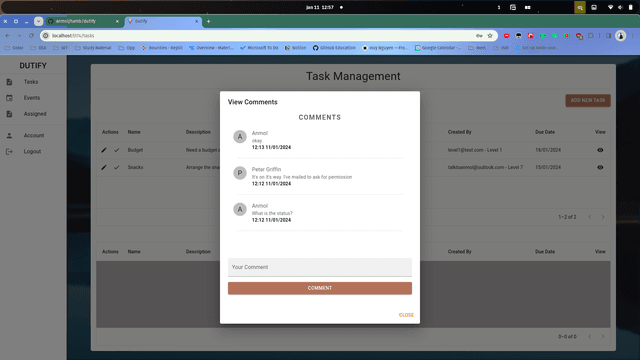The image size is (640, 360).
Task: Sort by Due Date in the table listing Budget
Action: click(x=544, y=132)
